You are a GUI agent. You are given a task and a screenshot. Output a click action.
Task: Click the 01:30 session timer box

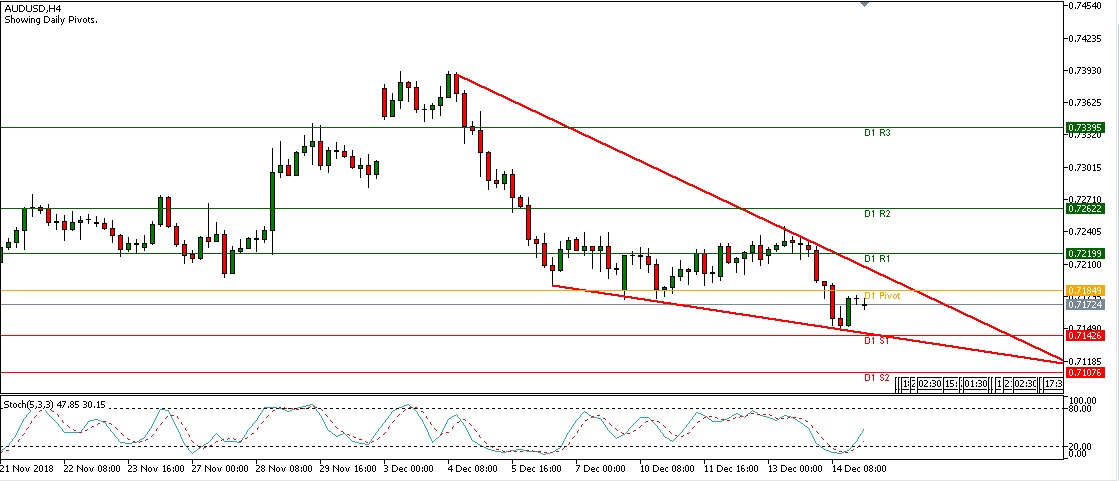(x=975, y=384)
